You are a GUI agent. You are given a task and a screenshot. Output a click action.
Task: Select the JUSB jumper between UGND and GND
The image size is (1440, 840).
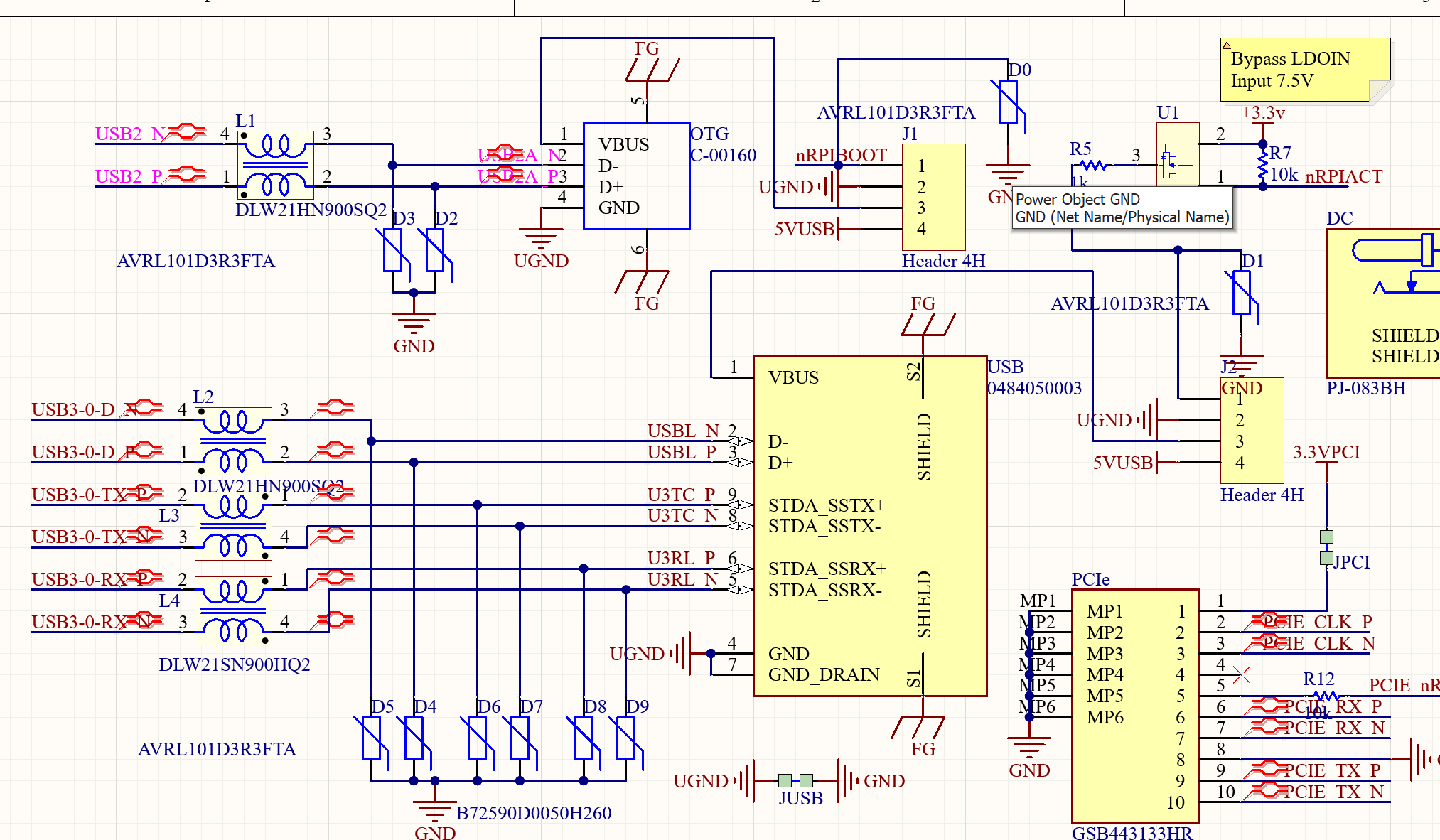coord(795,780)
